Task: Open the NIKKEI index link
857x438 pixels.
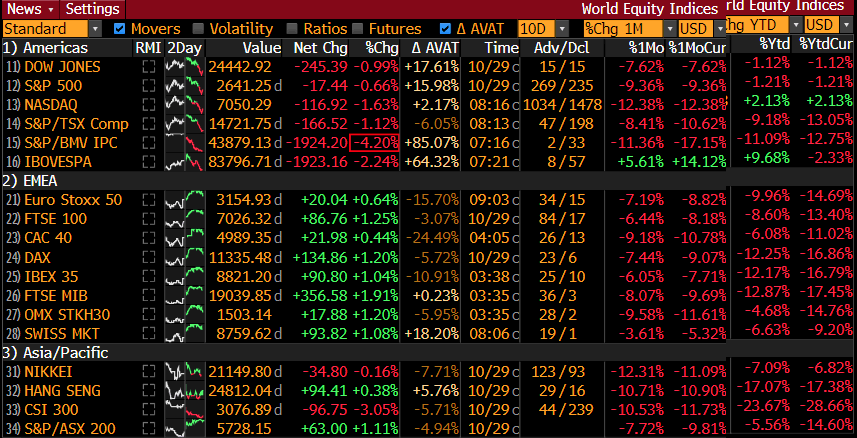Action: [x=48, y=372]
